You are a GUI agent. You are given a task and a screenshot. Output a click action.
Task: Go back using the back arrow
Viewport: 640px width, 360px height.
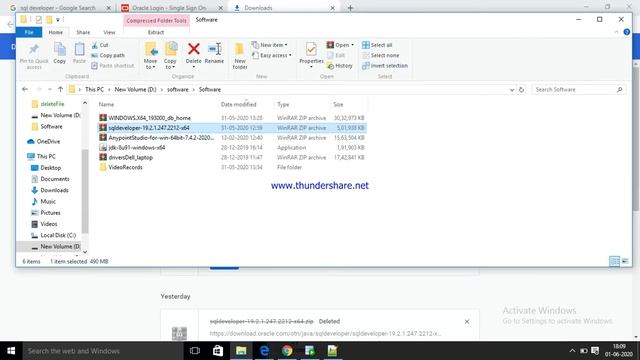(25, 89)
